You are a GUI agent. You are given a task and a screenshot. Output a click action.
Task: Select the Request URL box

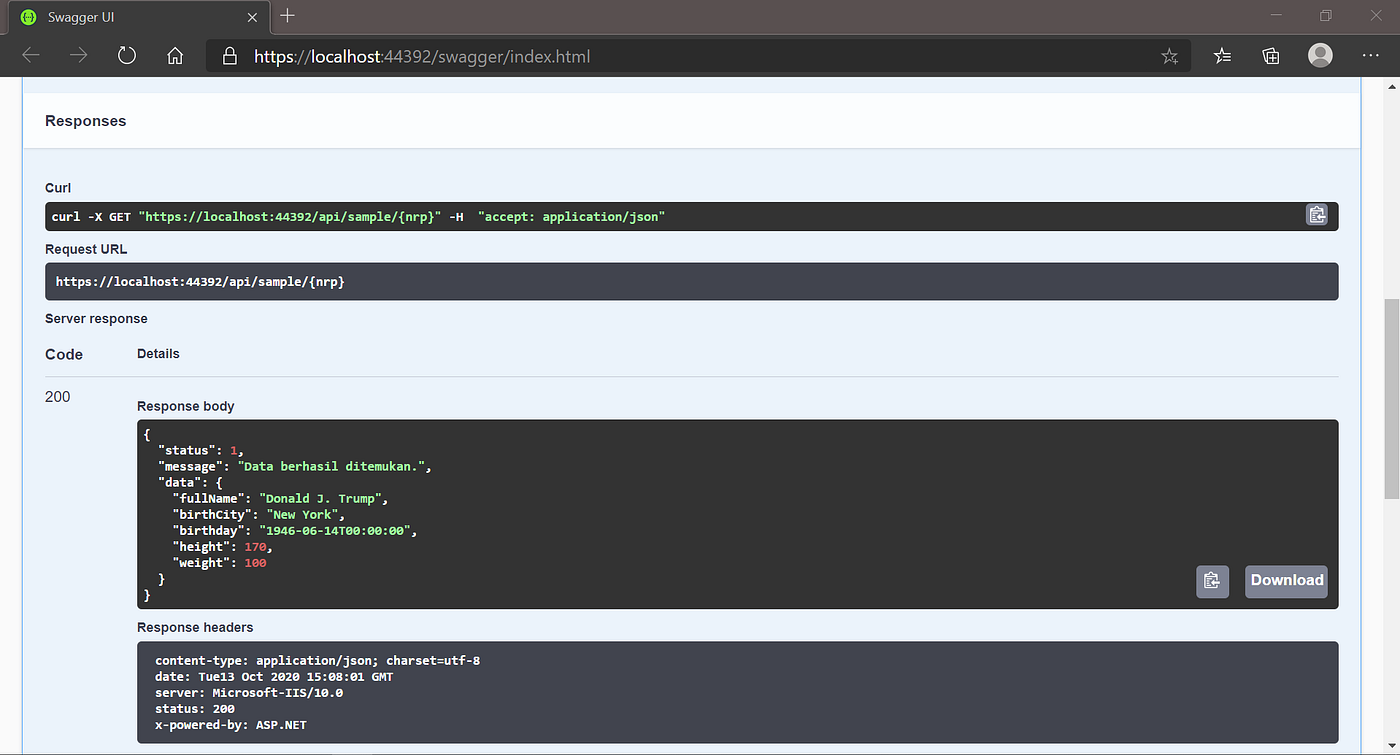[x=690, y=281]
